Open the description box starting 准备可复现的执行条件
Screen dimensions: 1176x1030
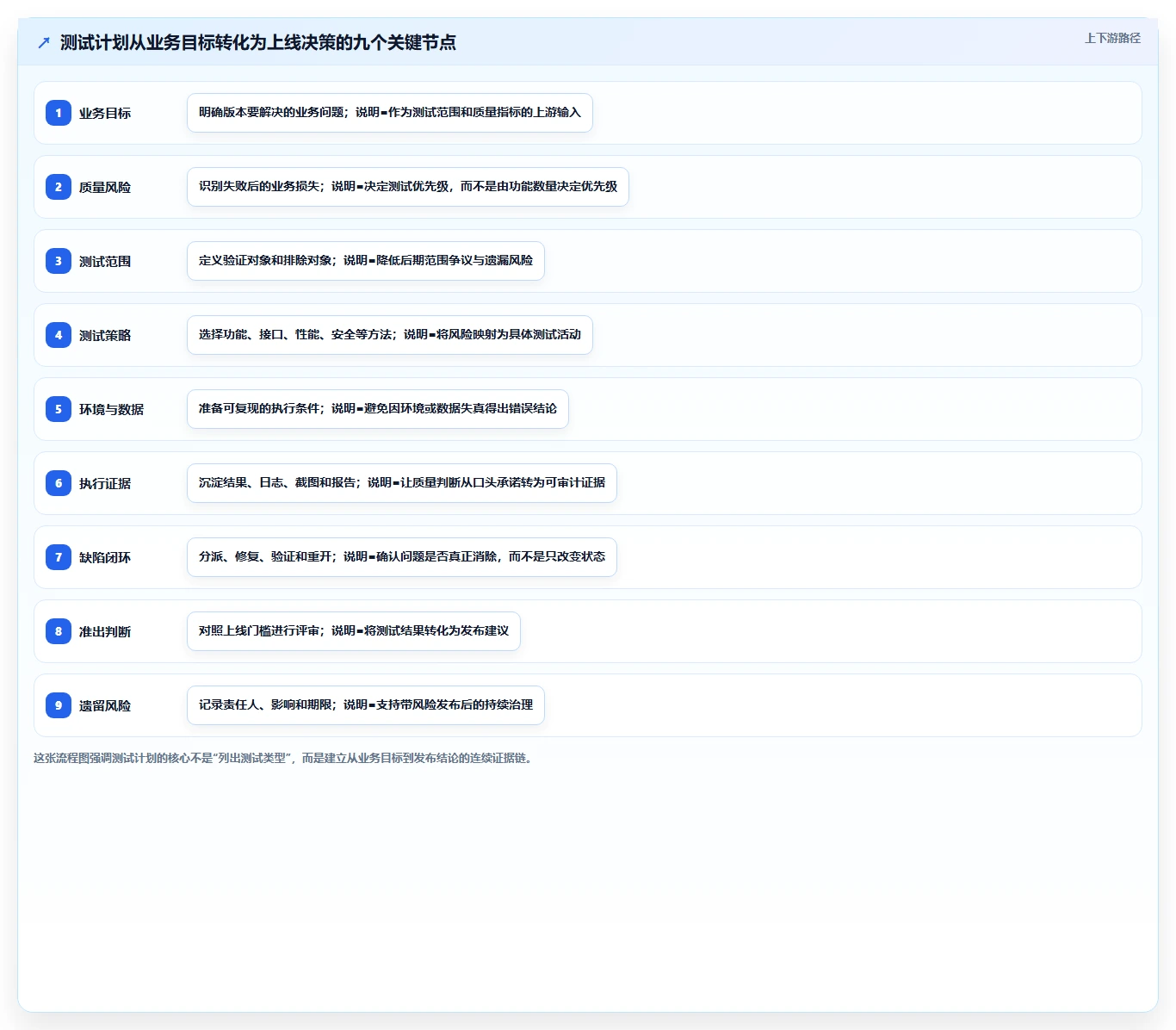click(x=378, y=409)
